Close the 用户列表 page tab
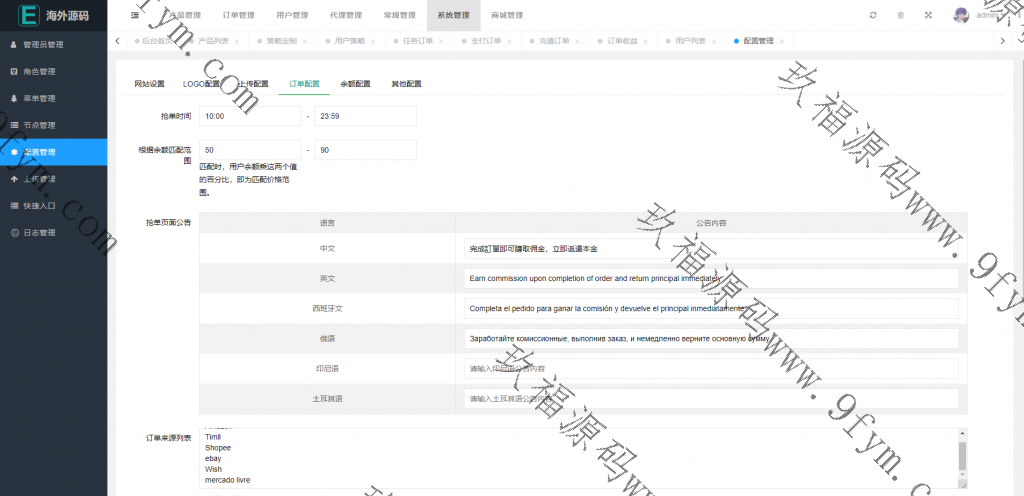The width and height of the screenshot is (1024, 496). (713, 41)
